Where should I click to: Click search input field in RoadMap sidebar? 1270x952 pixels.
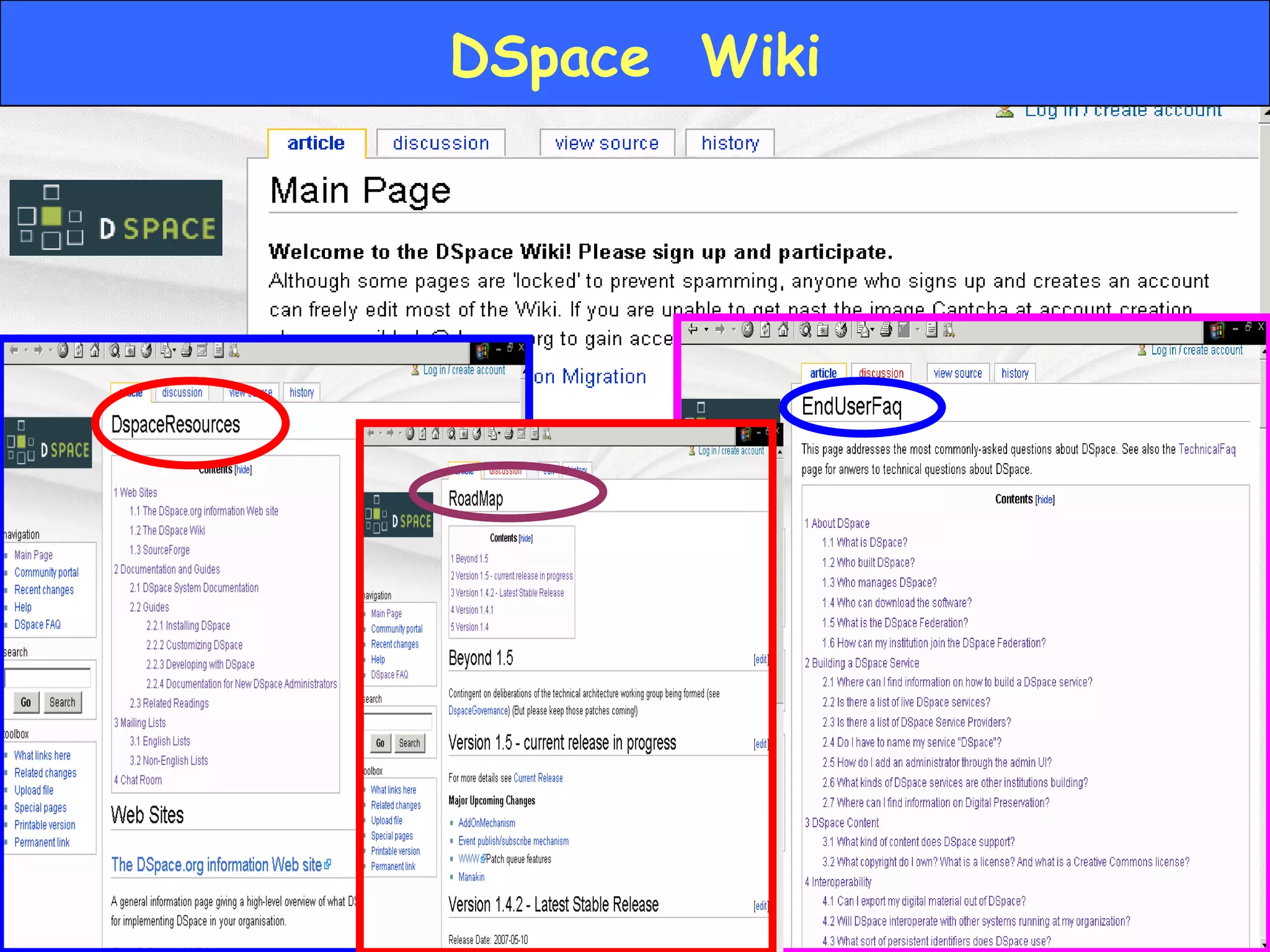pos(398,721)
